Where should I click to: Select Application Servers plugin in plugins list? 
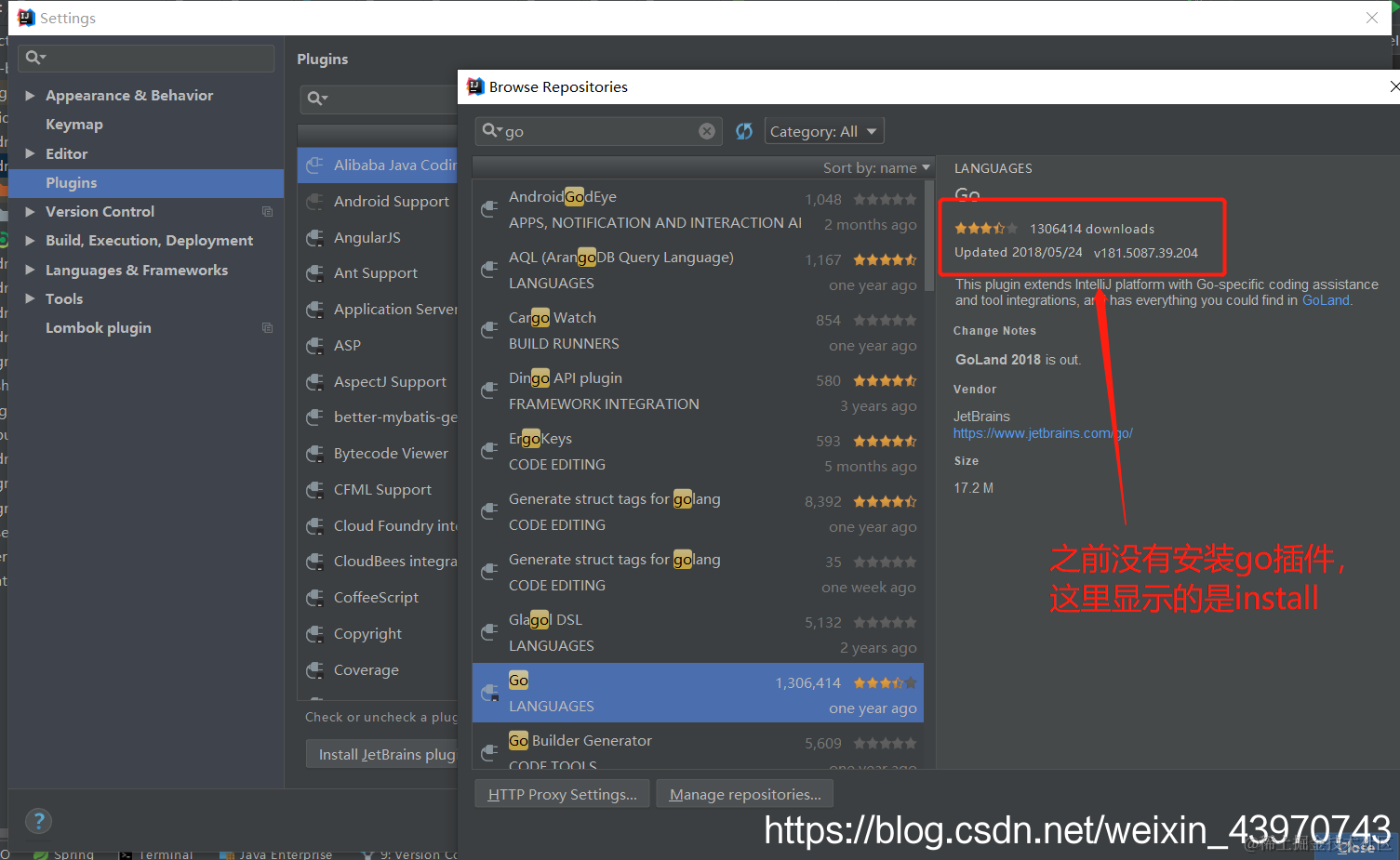(x=378, y=309)
